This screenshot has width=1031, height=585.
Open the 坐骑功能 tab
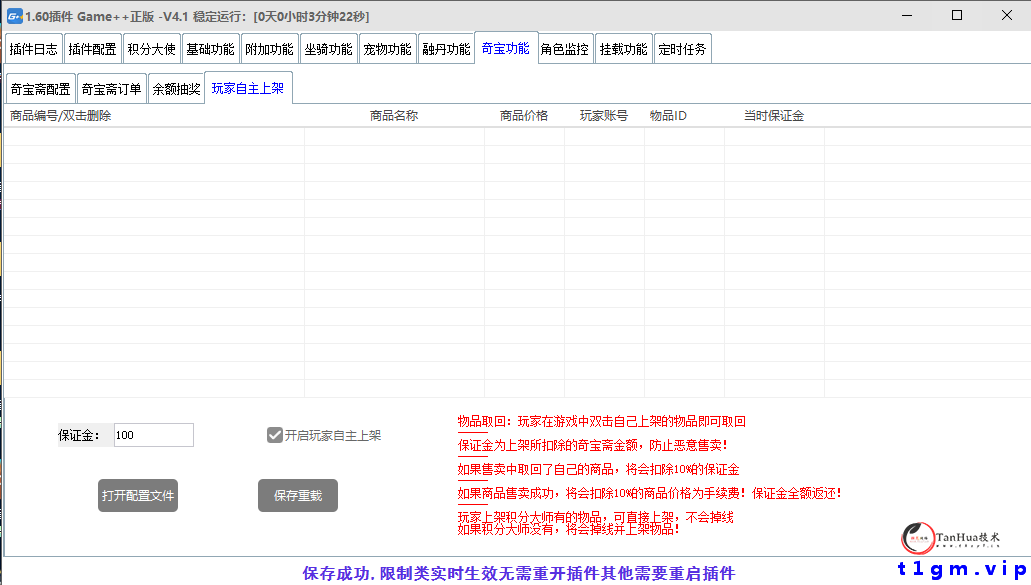(328, 47)
